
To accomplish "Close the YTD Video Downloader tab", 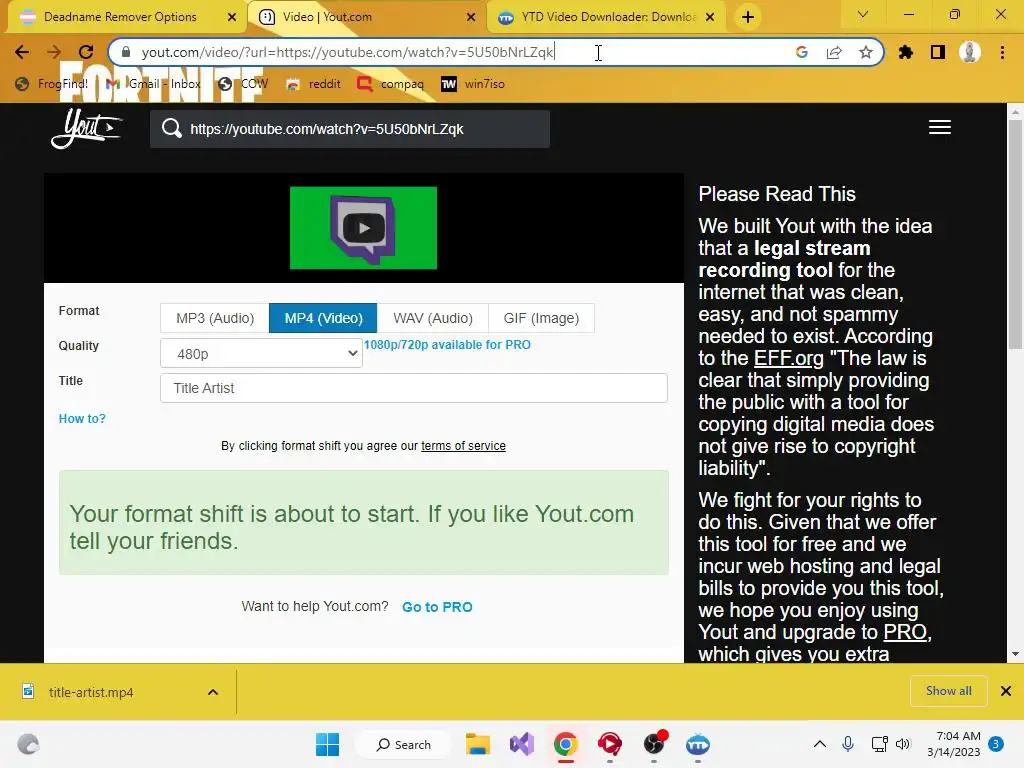I will pos(711,17).
